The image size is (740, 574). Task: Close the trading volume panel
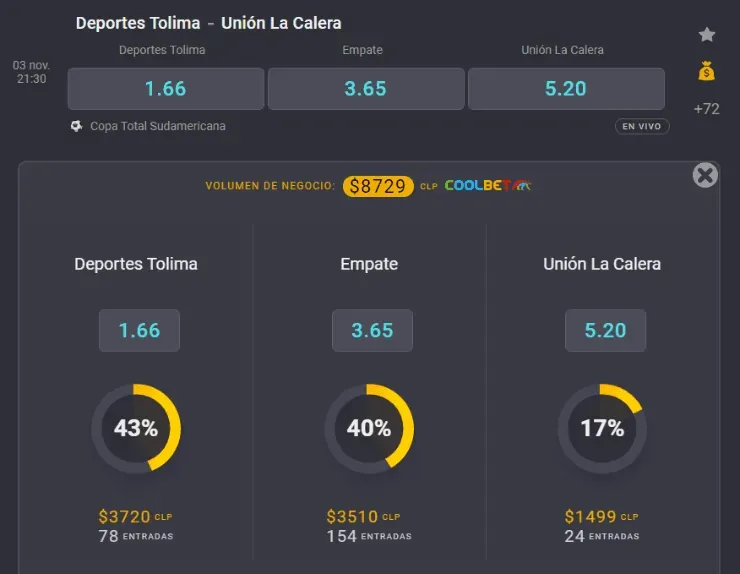point(705,176)
